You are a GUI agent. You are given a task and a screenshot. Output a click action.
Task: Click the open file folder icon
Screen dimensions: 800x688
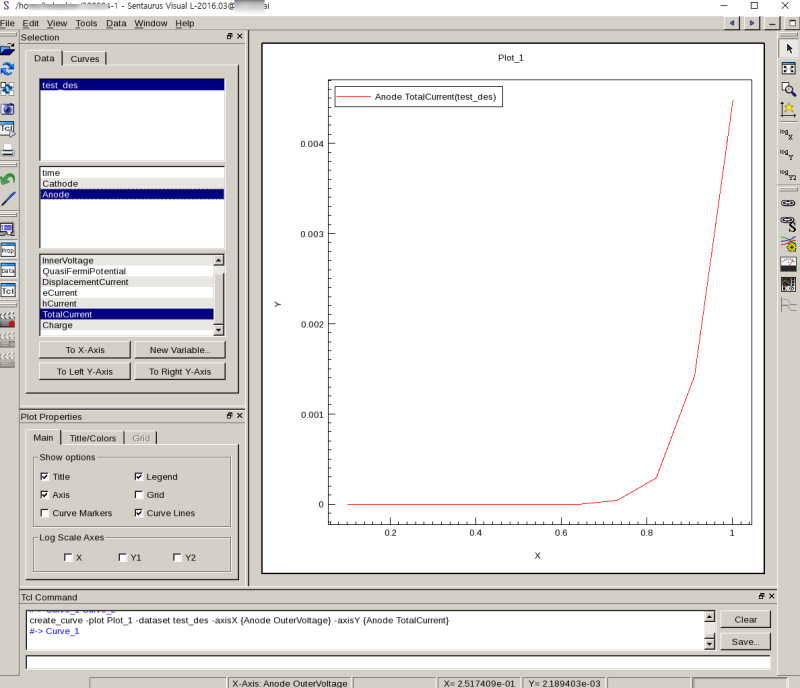point(8,48)
